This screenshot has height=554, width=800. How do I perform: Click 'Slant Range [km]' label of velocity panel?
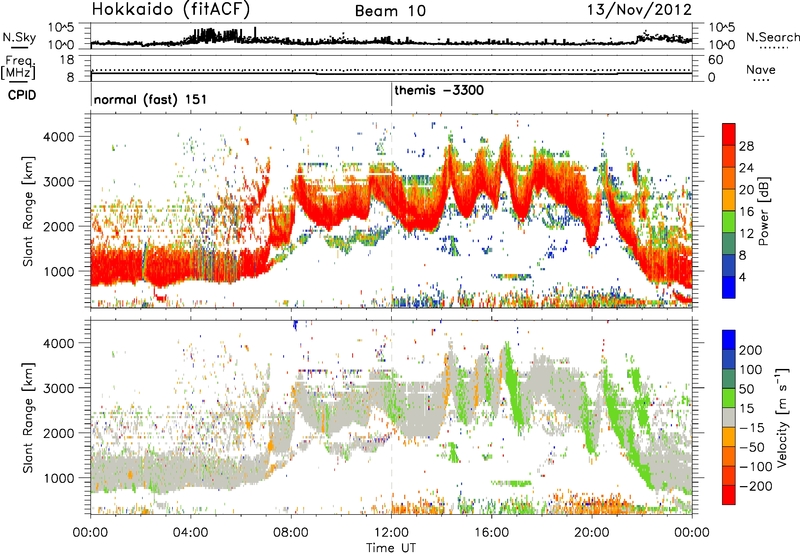[x=28, y=418]
